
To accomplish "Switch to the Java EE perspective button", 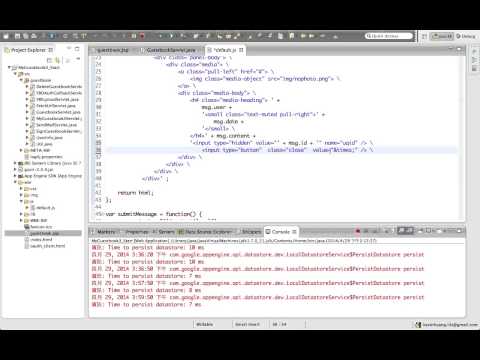I will 442,36.
